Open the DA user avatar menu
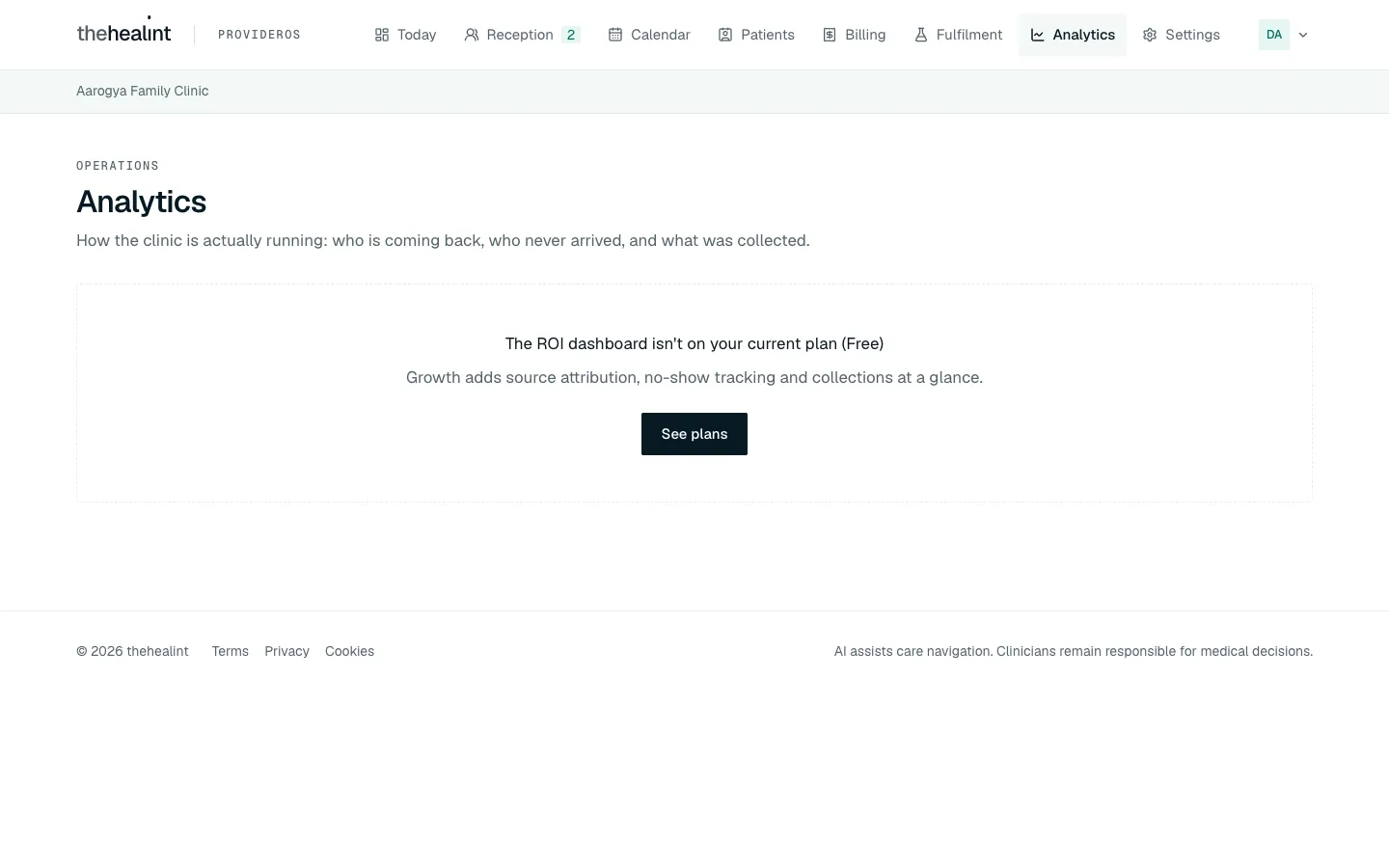The height and width of the screenshot is (868, 1389). 1274,35
